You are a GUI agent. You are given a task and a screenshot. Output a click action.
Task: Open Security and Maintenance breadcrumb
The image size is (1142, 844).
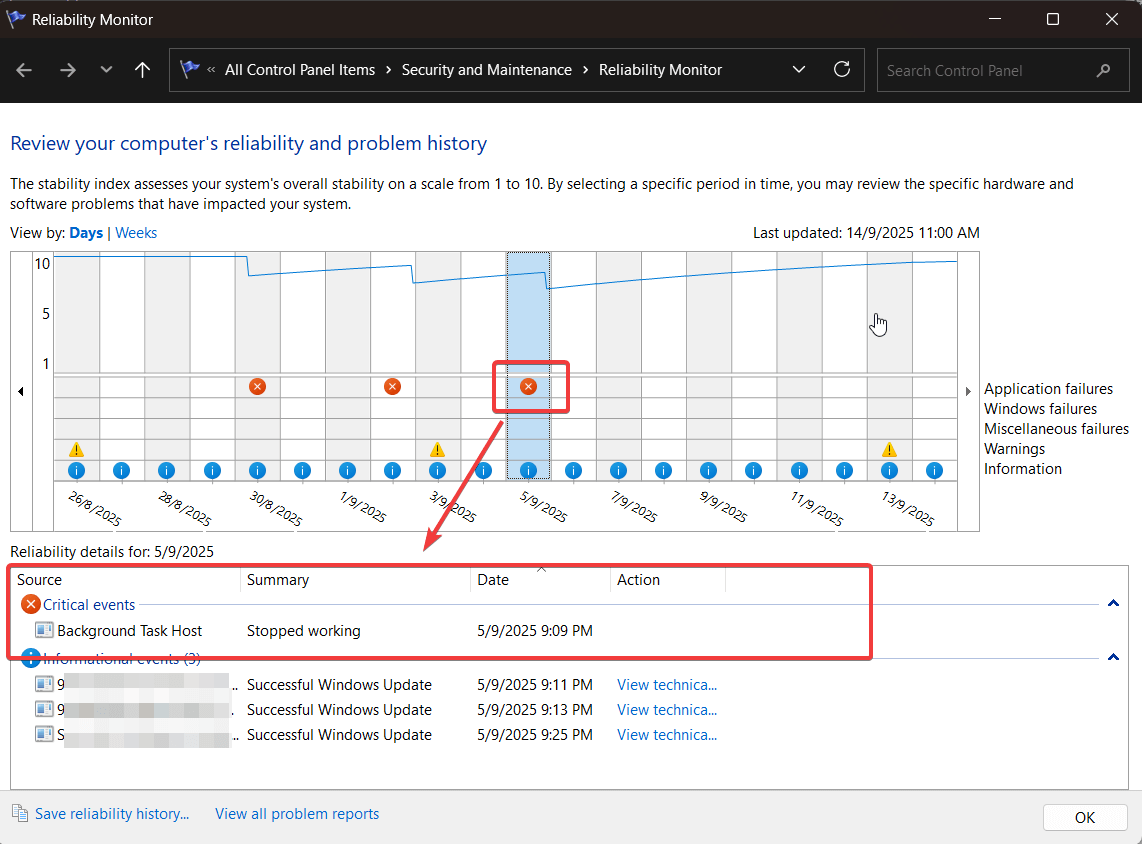pos(486,70)
